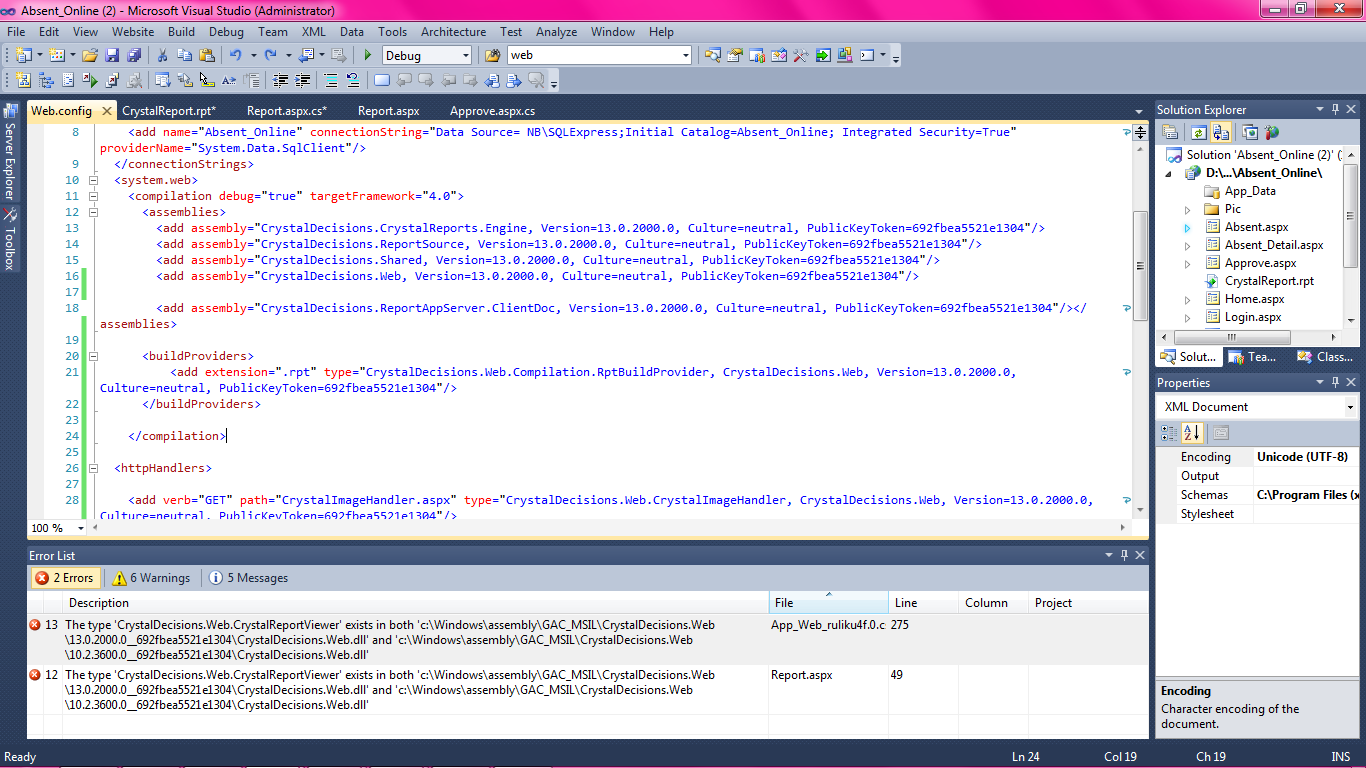Click ASP.NET Configuration icon in Solution Explorer
Viewport: 1366px width, 768px height.
pos(1272,132)
